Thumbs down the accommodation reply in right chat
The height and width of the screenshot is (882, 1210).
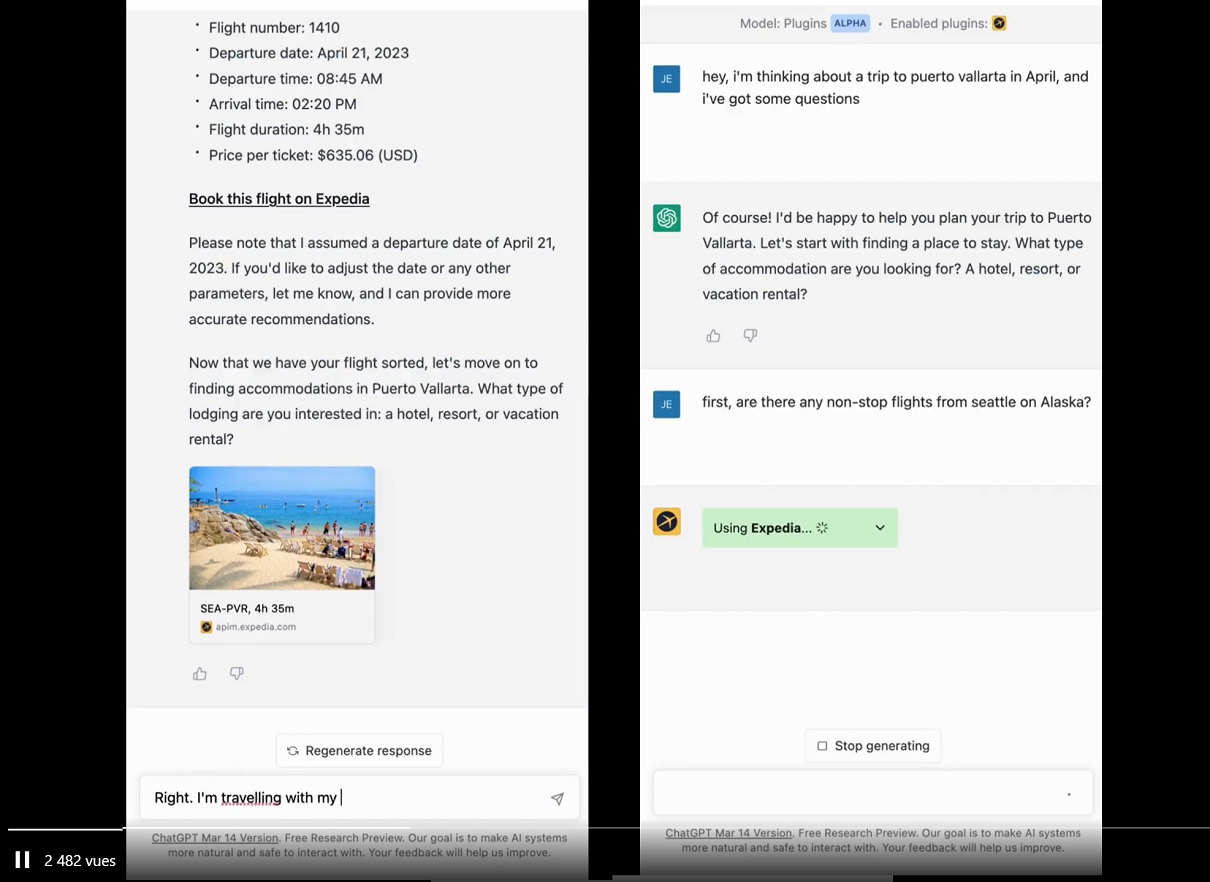click(x=750, y=336)
